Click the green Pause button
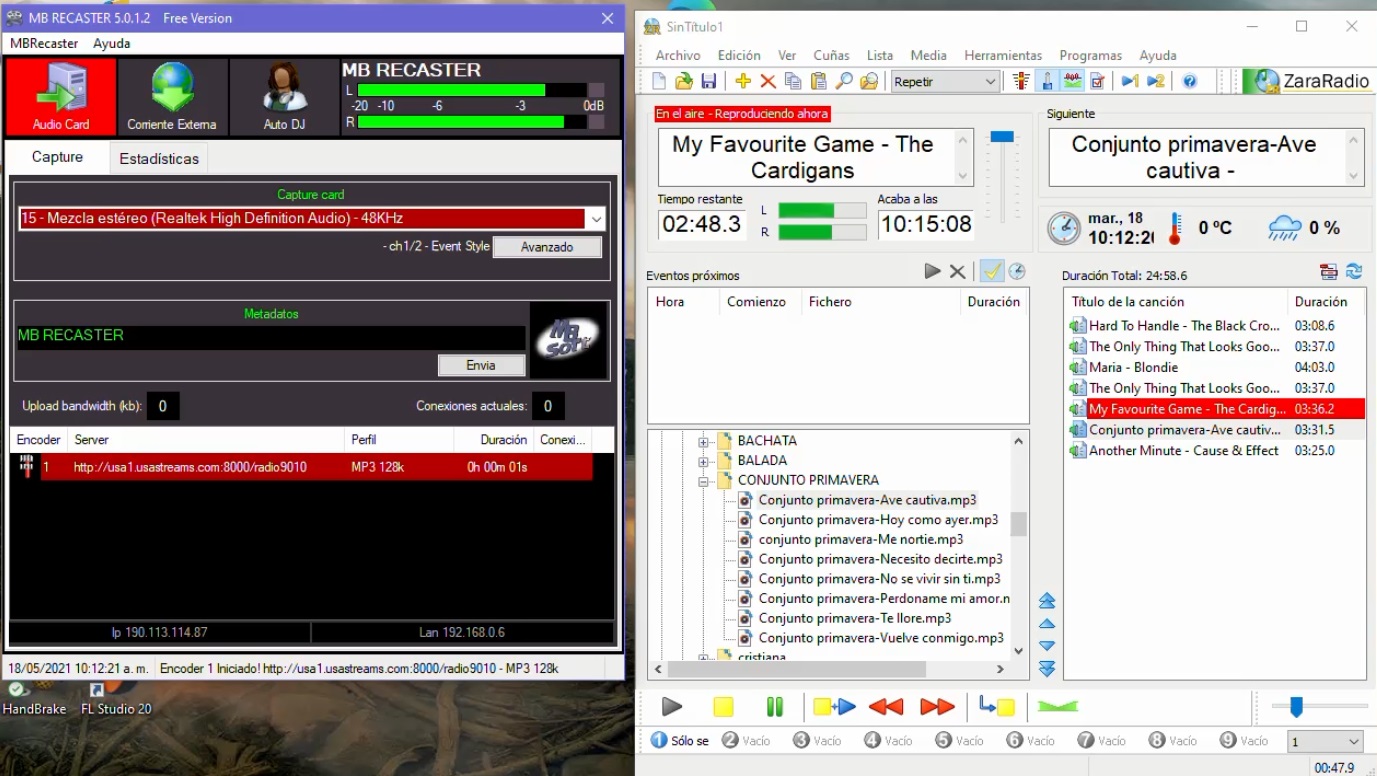 pyautogui.click(x=774, y=707)
